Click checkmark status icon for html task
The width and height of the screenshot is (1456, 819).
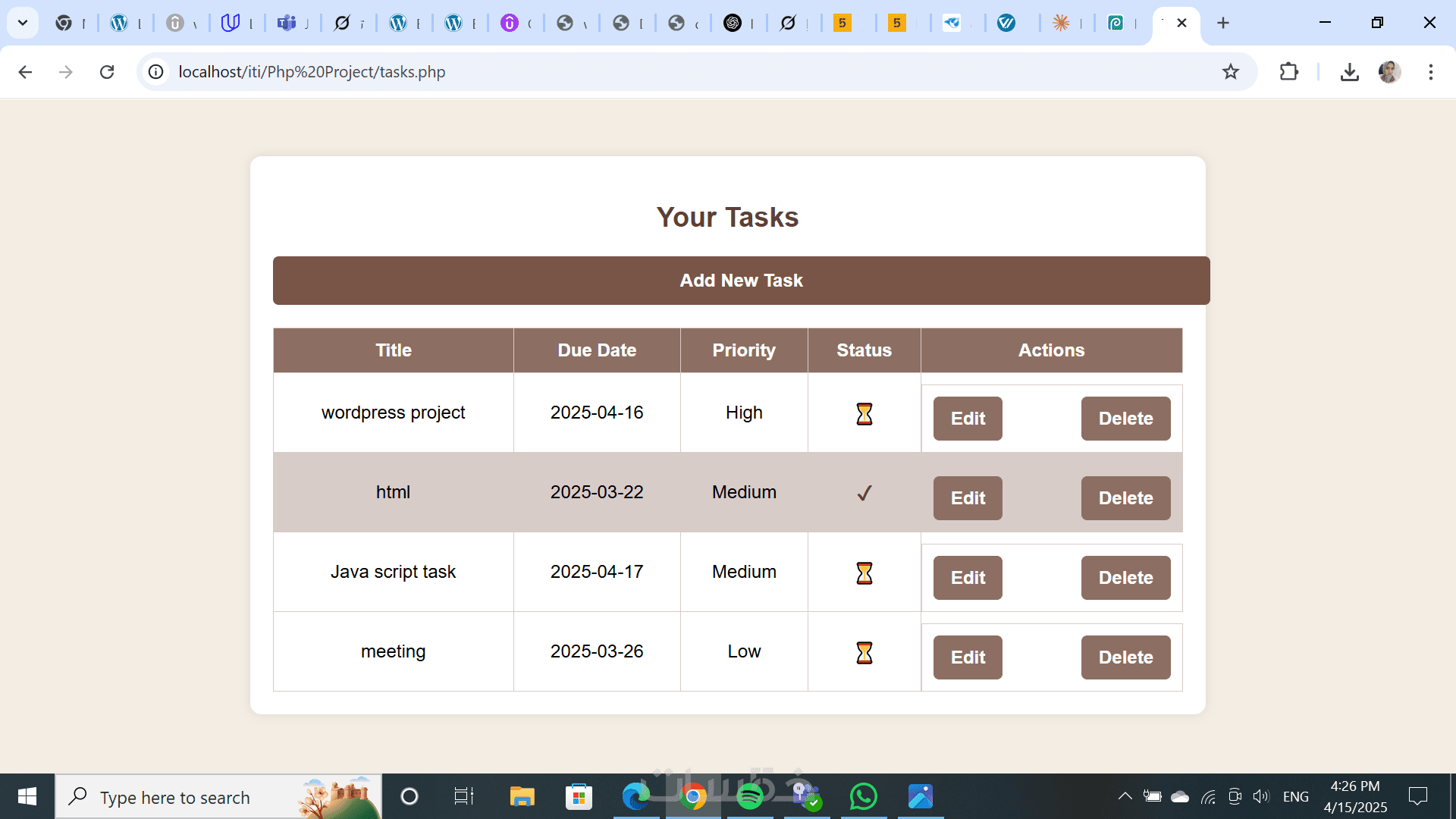tap(864, 493)
